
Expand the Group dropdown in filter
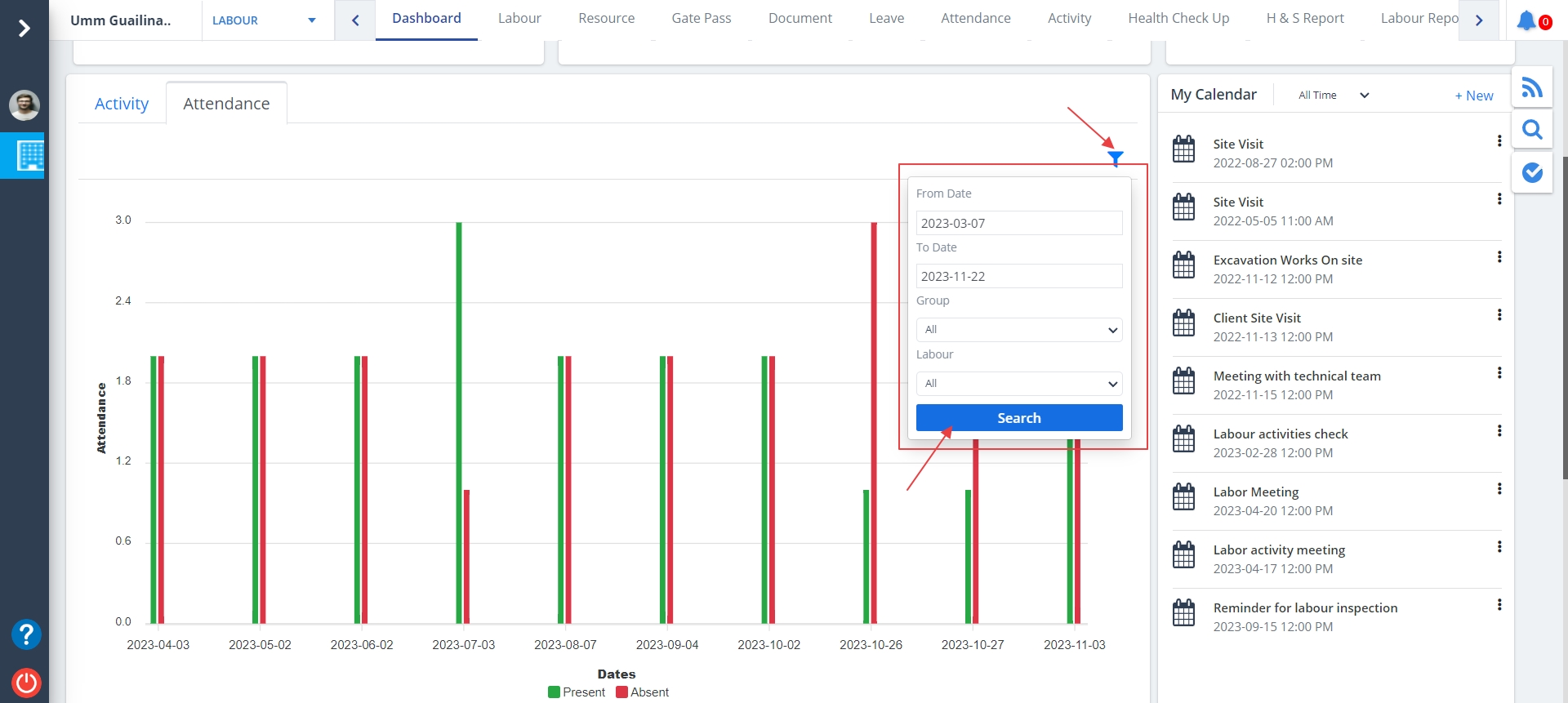click(1018, 330)
